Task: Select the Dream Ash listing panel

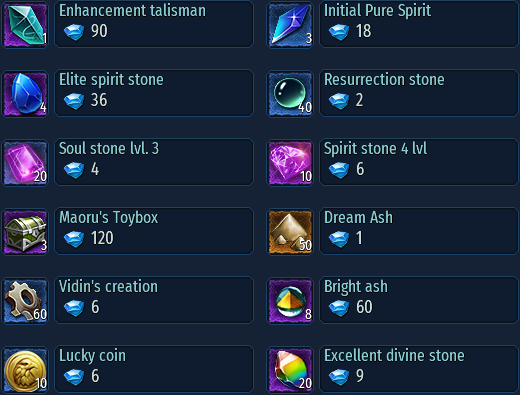Action: click(419, 231)
